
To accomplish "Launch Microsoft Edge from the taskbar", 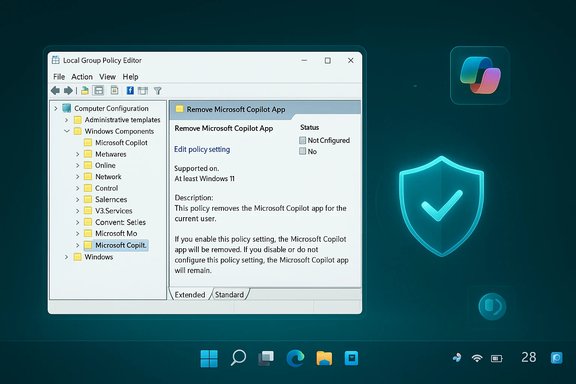I will tap(295, 358).
